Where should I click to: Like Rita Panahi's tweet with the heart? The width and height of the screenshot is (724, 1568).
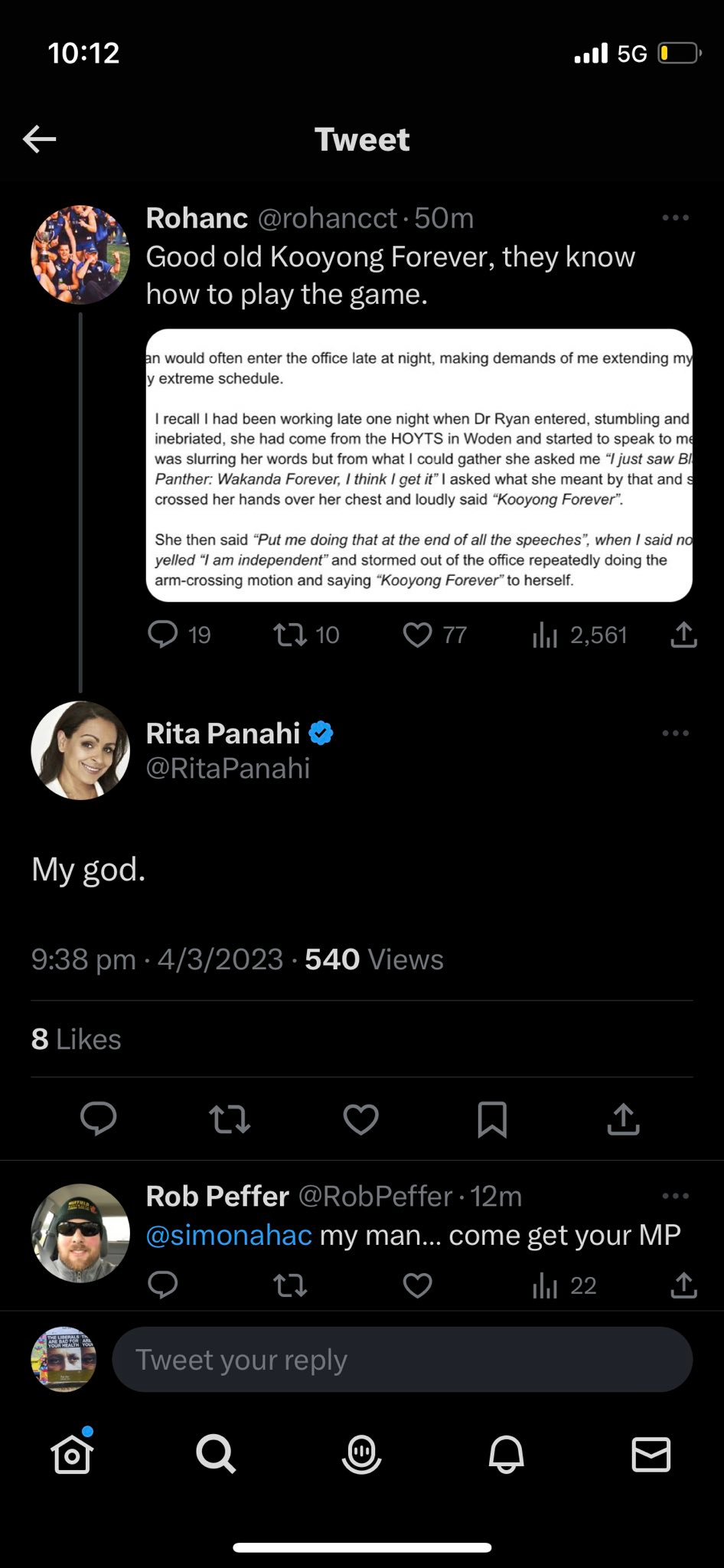360,1119
